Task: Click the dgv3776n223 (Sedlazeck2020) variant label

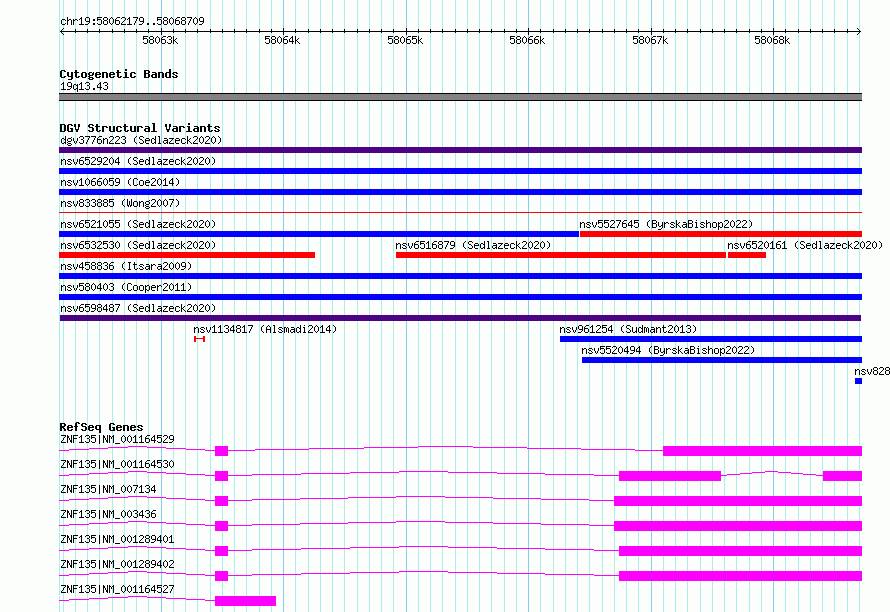Action: (x=141, y=140)
